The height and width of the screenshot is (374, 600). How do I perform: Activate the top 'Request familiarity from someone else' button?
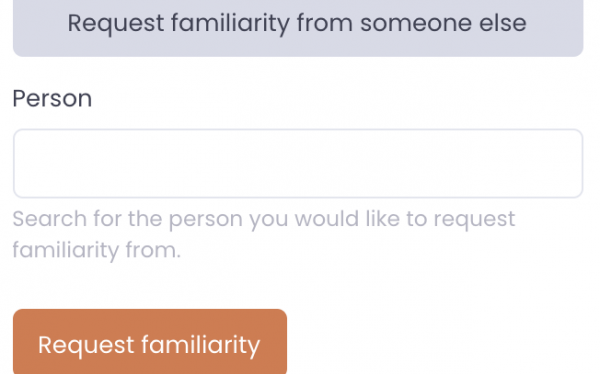click(x=298, y=28)
